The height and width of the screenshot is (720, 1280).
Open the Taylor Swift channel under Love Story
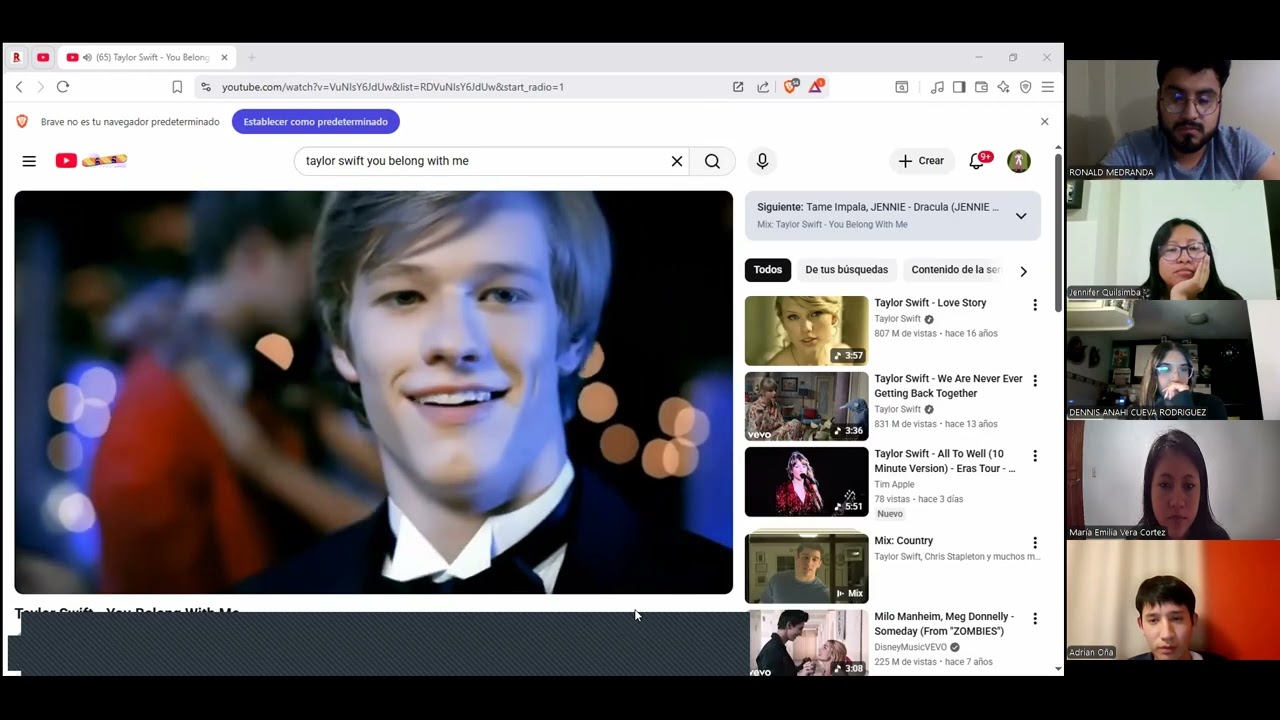[898, 319]
